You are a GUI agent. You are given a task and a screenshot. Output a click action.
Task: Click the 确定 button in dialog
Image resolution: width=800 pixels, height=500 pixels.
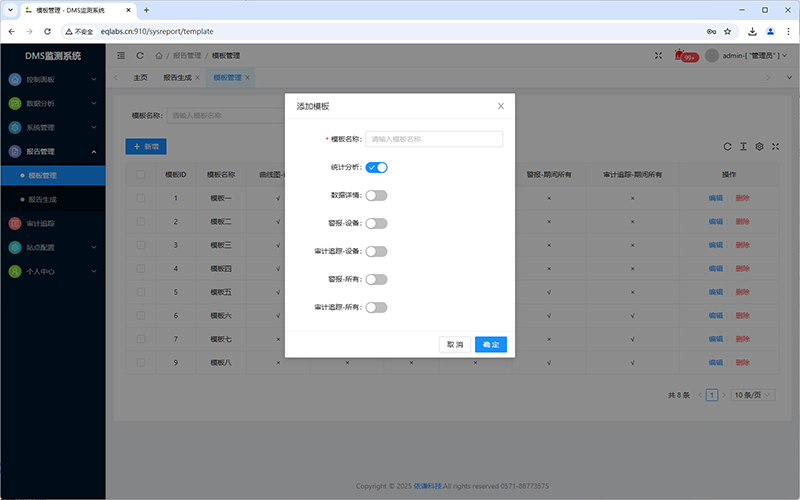(x=491, y=344)
